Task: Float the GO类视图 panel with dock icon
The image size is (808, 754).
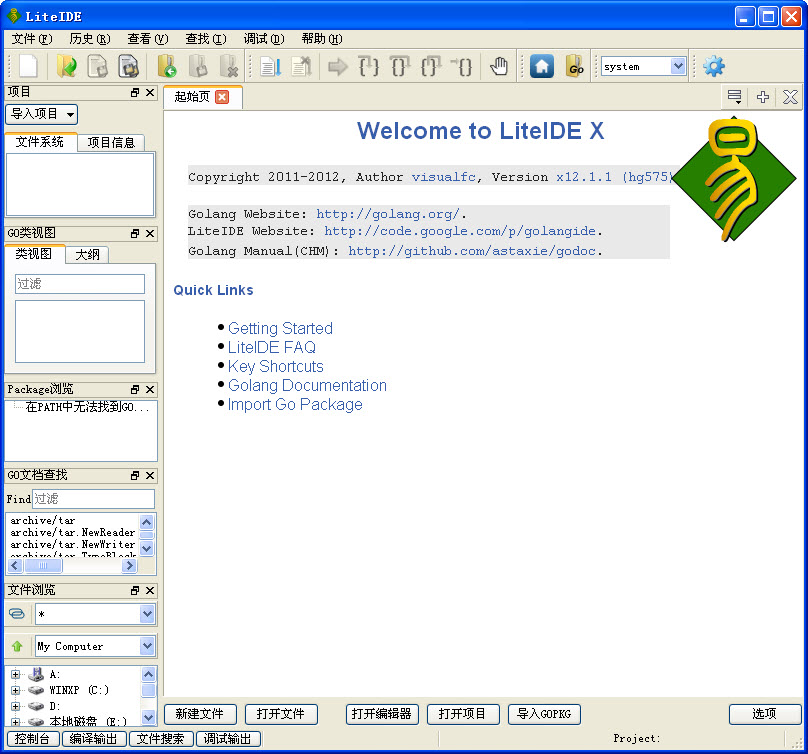Action: coord(135,233)
